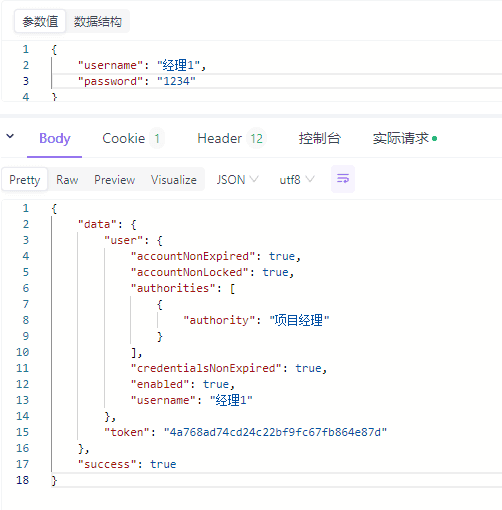Click the "success" key
This screenshot has height=510, width=502.
coord(107,464)
